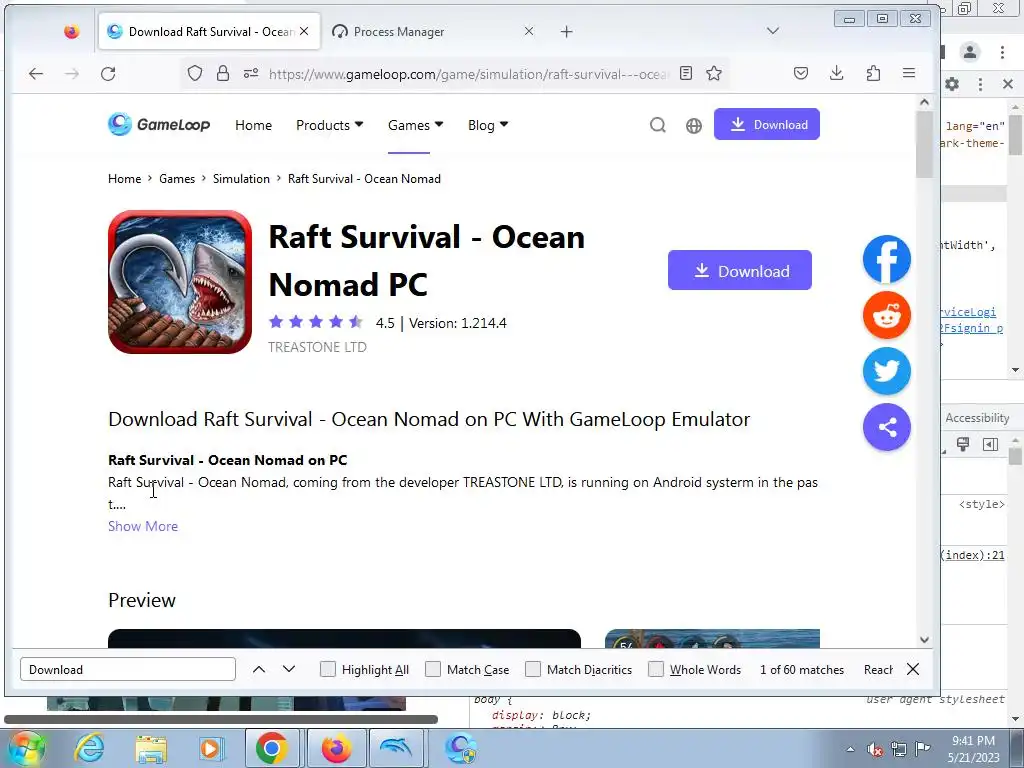1024x768 pixels.
Task: Open Simulation breadcrumb link
Action: [241, 179]
